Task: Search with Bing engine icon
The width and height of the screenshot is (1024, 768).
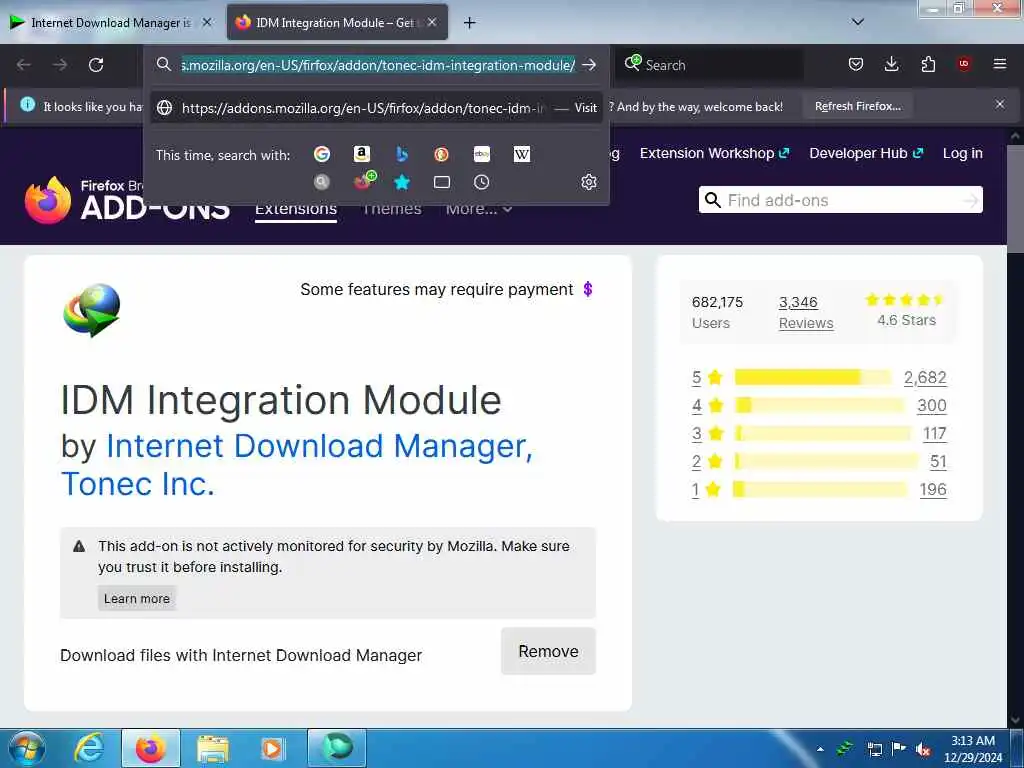Action: (402, 154)
